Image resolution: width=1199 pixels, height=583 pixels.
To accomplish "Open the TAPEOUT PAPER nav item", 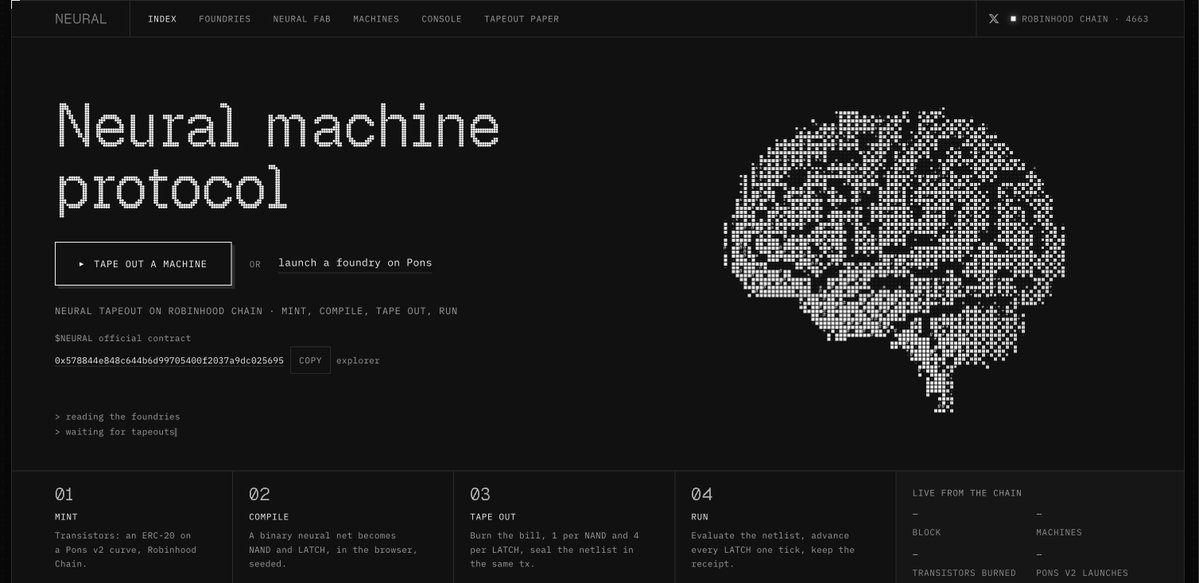I will pyautogui.click(x=521, y=19).
